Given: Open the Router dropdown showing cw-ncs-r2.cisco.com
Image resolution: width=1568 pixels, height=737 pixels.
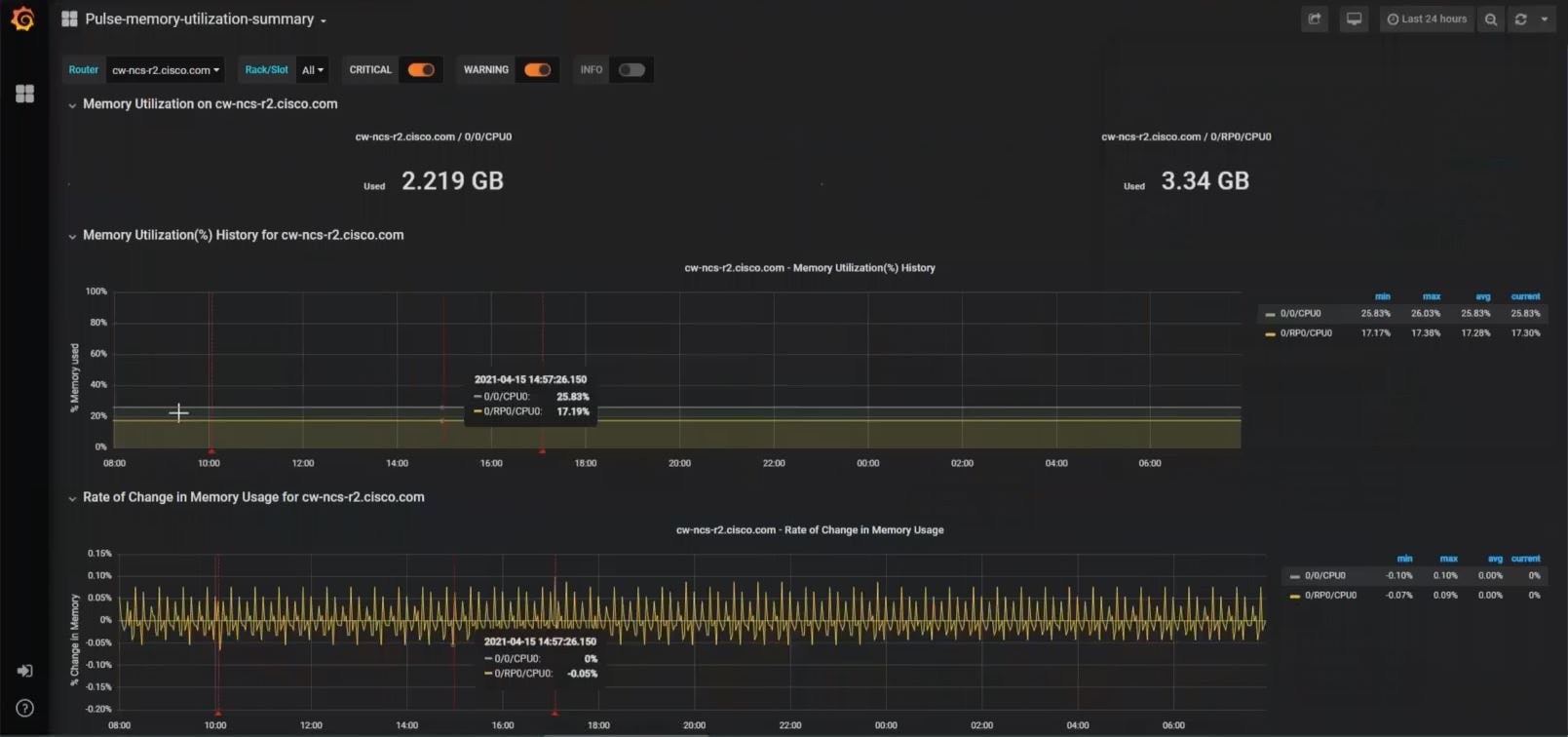Looking at the screenshot, I should coord(165,70).
